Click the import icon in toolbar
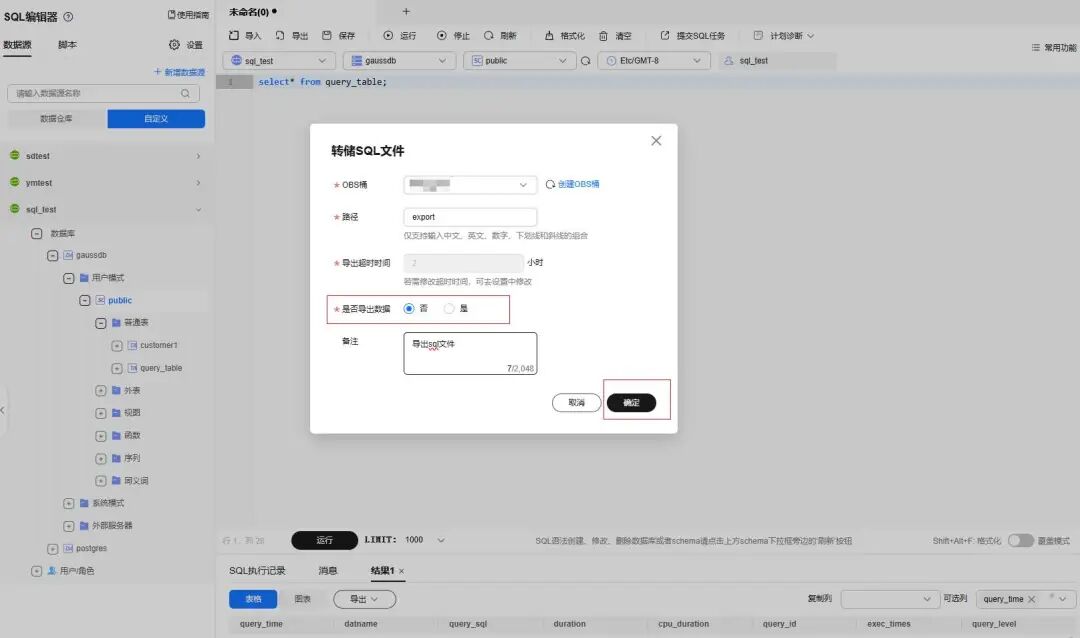1080x638 pixels. [234, 35]
